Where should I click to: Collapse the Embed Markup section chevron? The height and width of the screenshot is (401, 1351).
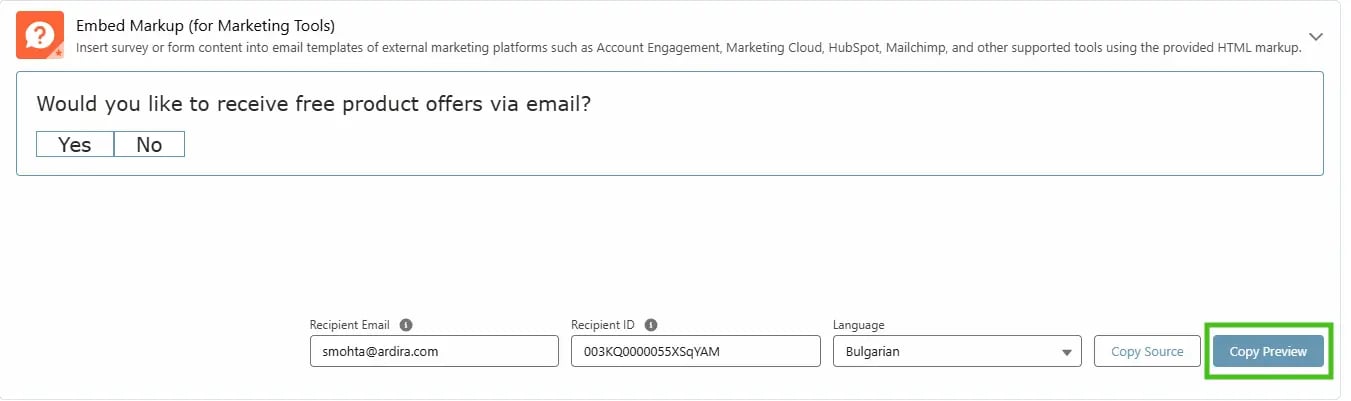pyautogui.click(x=1316, y=36)
